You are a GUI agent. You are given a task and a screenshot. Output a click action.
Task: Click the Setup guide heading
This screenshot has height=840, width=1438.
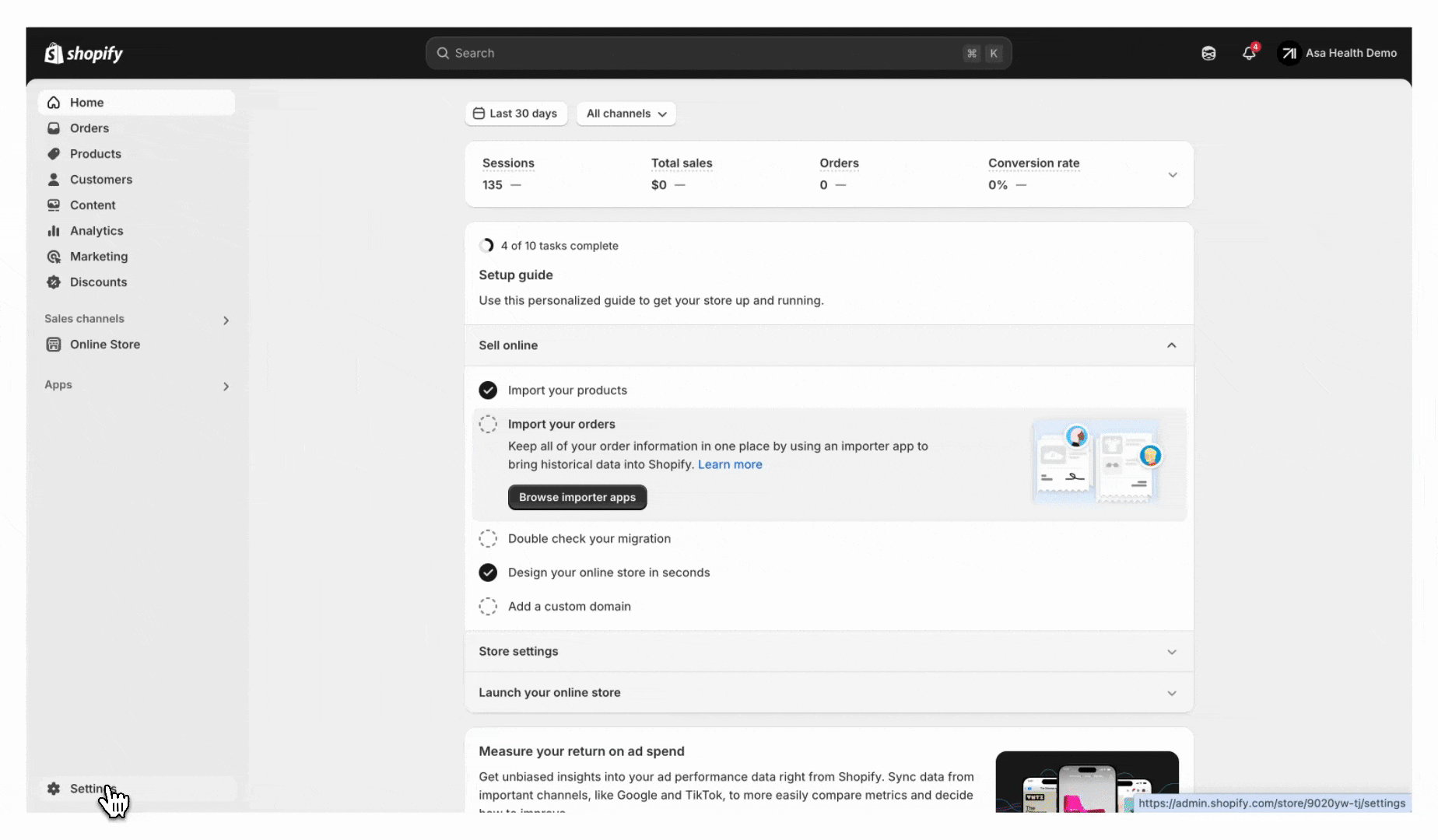[x=516, y=275]
